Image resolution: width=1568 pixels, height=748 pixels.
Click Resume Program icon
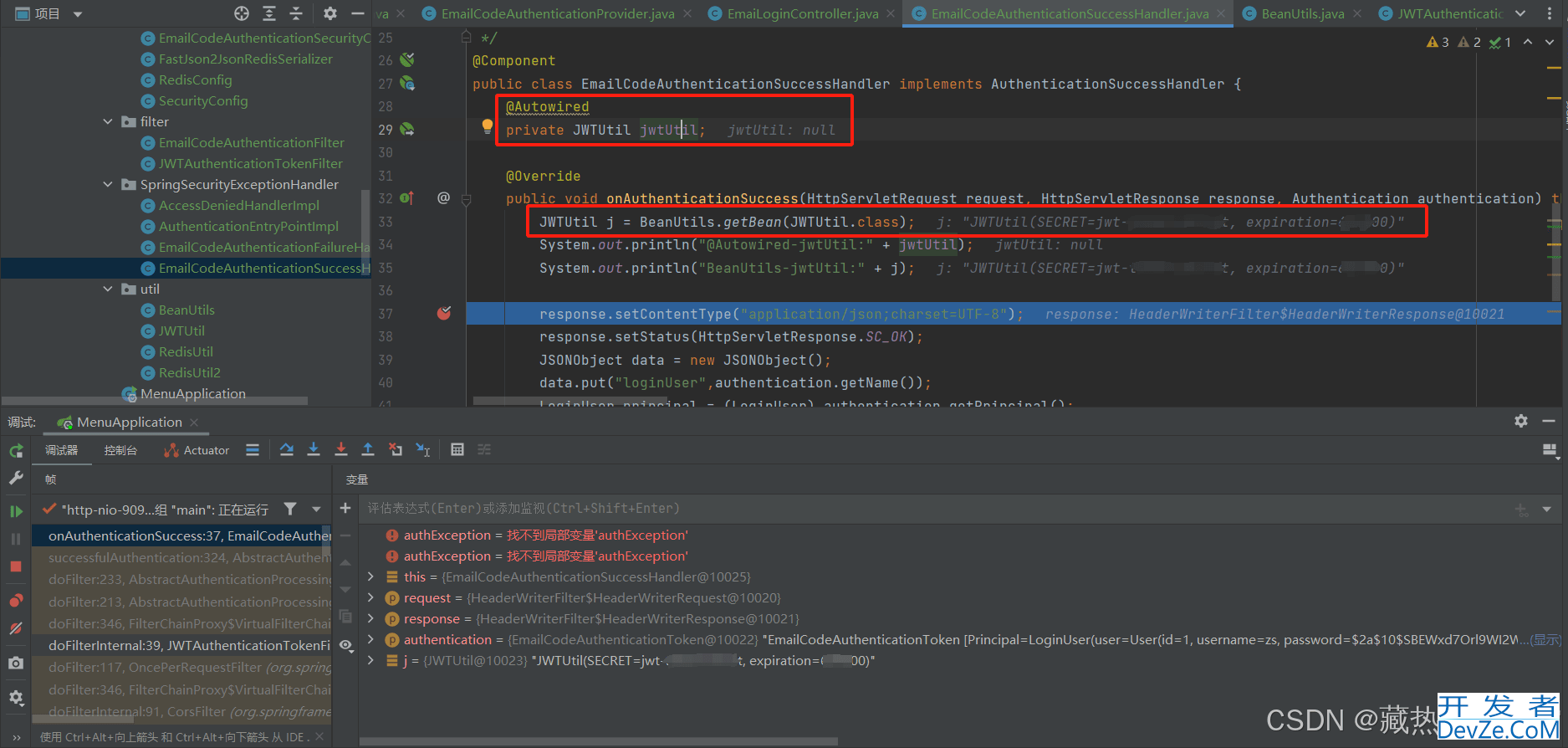(x=16, y=511)
